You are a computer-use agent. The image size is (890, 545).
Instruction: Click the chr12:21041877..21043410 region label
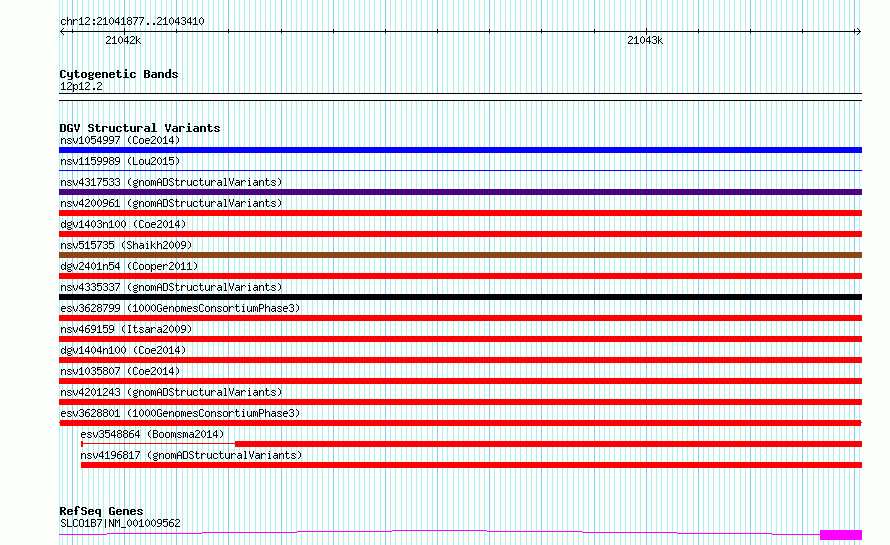click(x=132, y=21)
